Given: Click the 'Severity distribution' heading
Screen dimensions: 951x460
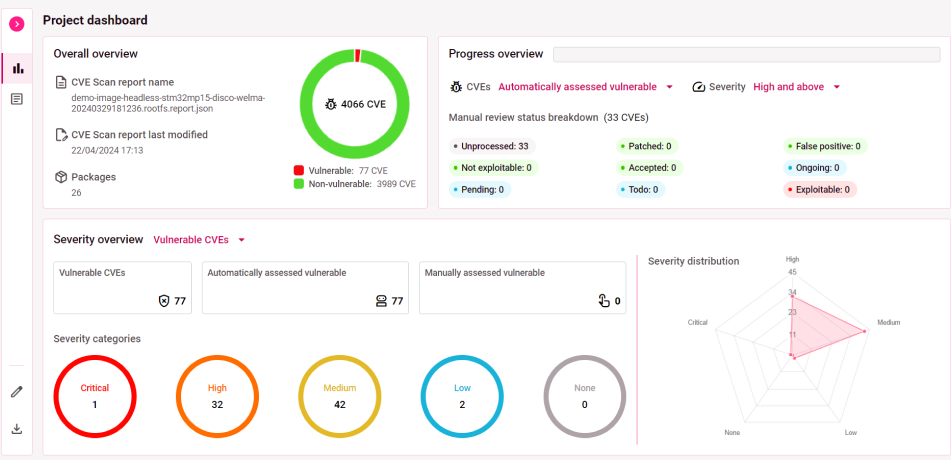Looking at the screenshot, I should pyautogui.click(x=694, y=261).
